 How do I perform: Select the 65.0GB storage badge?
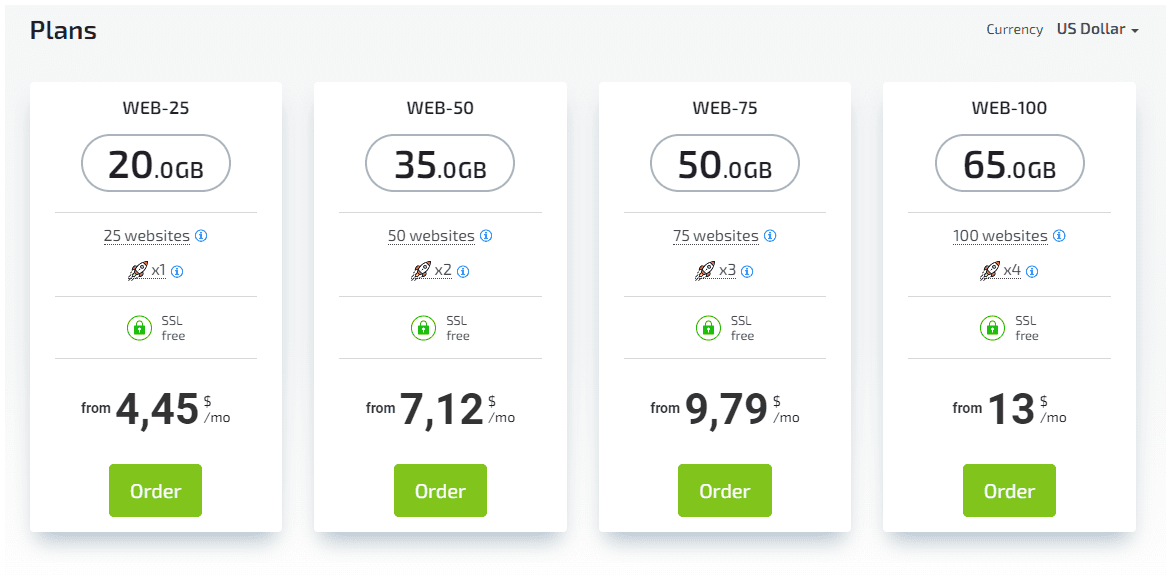(x=1010, y=164)
